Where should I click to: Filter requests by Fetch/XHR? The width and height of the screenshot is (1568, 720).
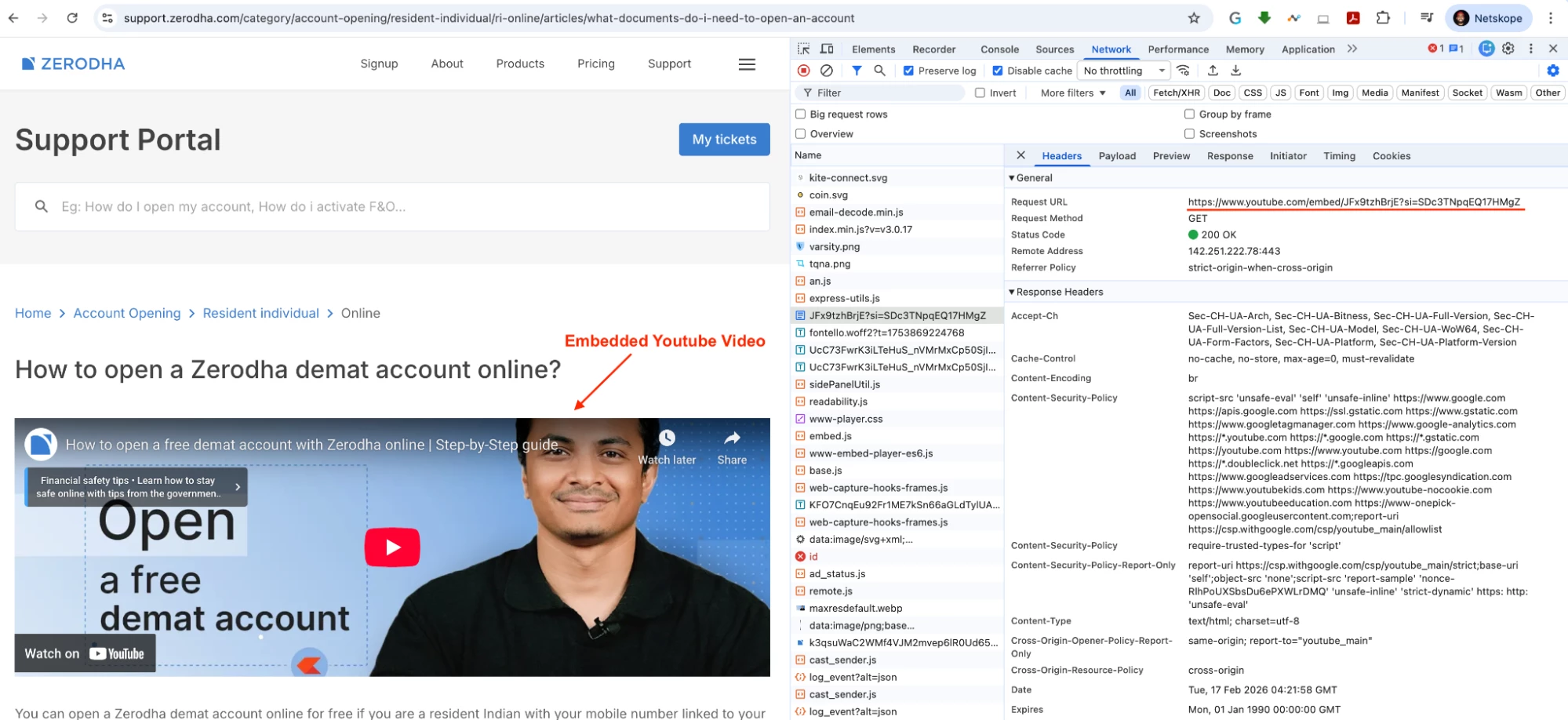[1177, 93]
